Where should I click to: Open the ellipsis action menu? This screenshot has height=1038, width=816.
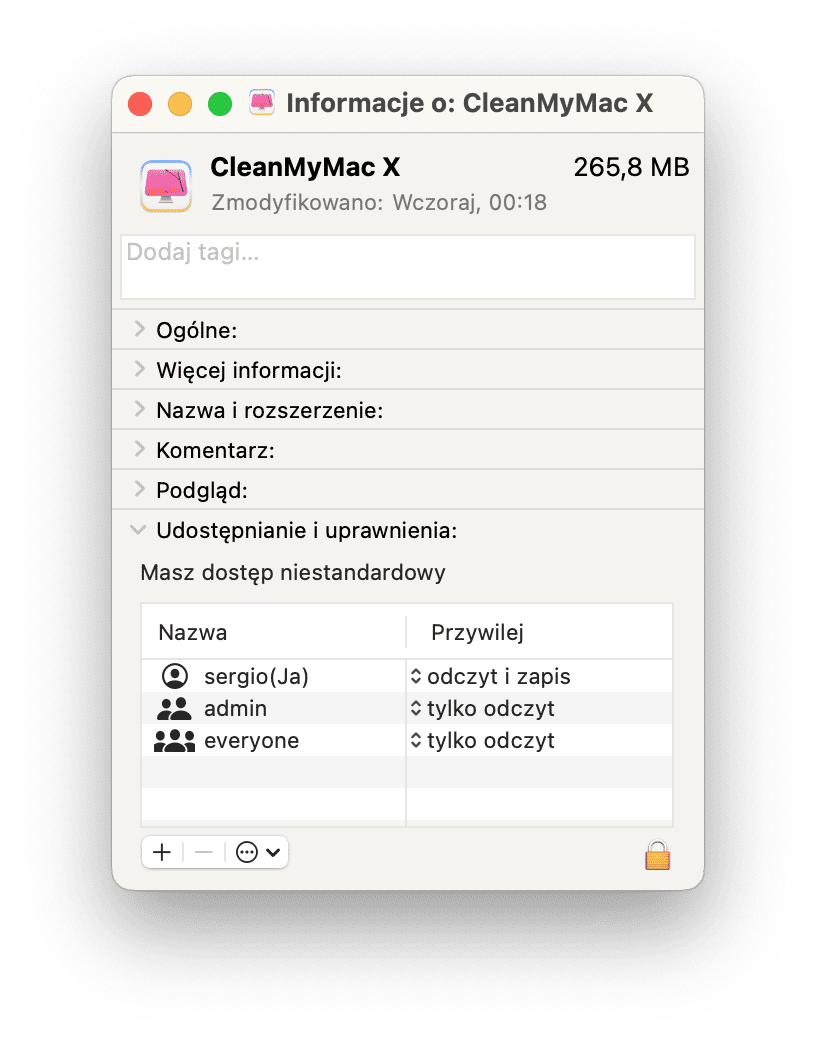click(258, 852)
